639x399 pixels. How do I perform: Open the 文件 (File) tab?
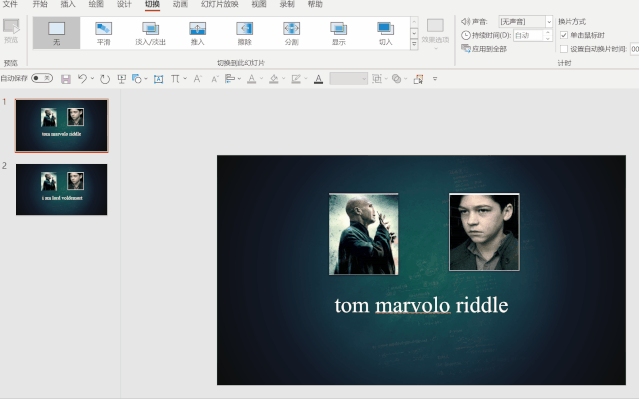tap(10, 4)
